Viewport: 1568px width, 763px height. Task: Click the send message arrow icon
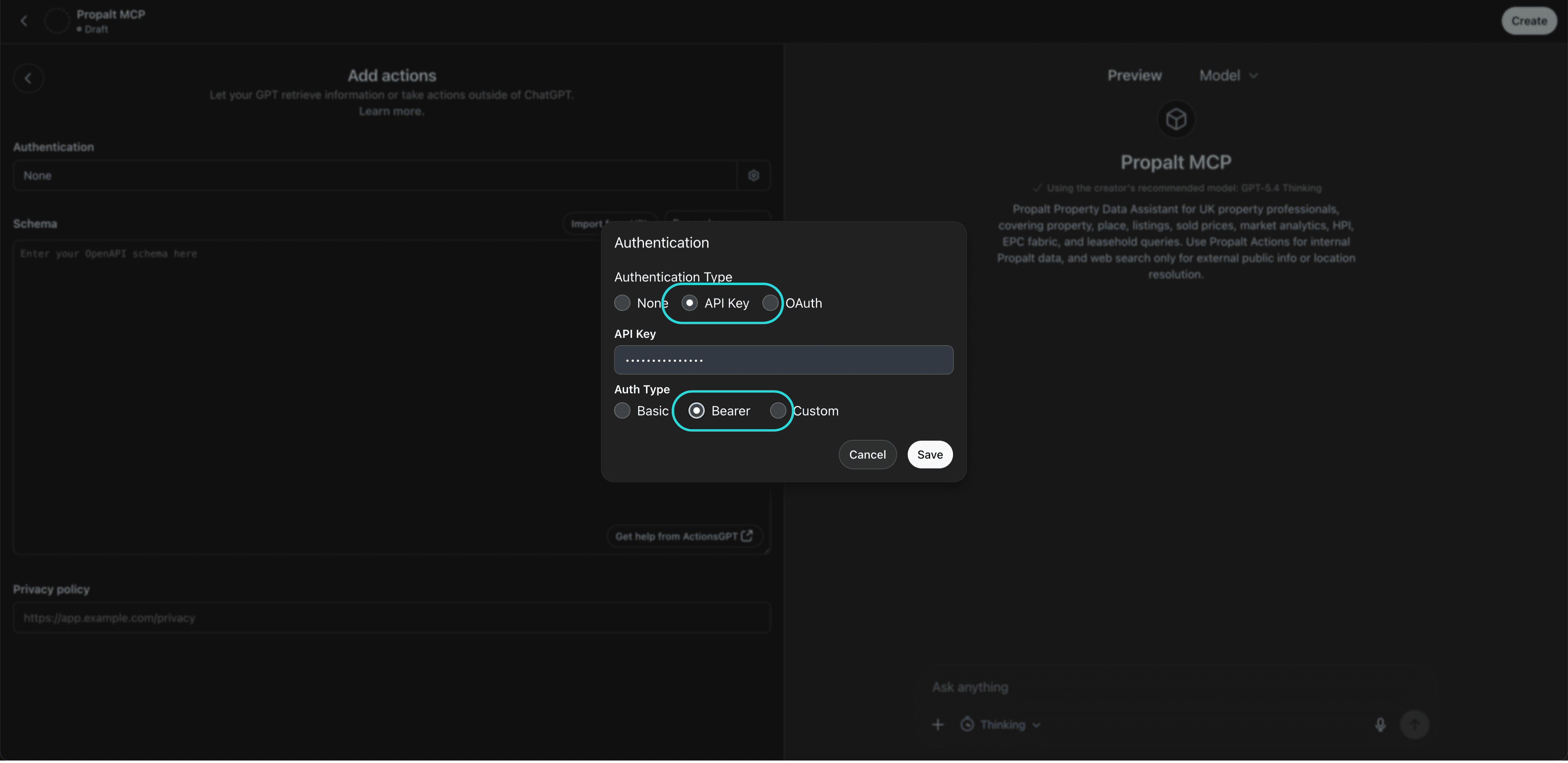pos(1414,724)
